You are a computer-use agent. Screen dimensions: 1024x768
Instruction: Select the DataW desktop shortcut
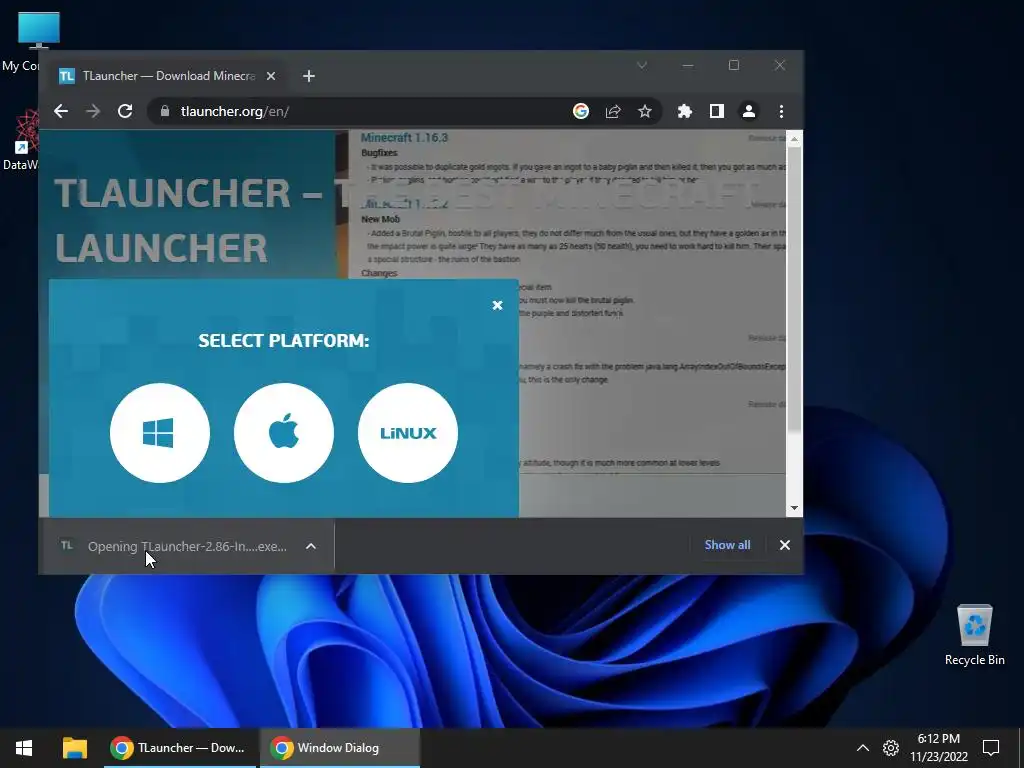coord(23,140)
